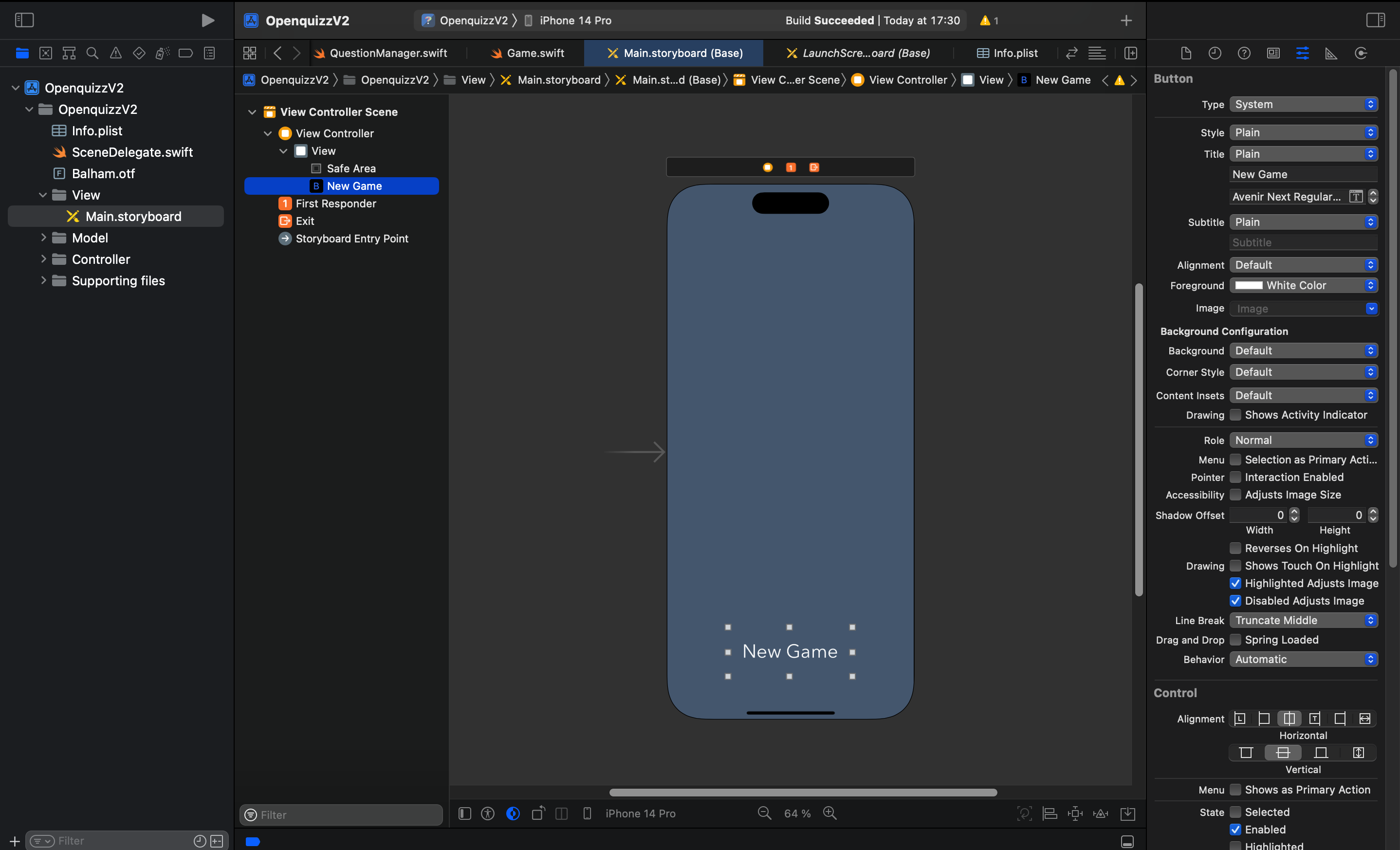Run the app with the play button
The width and height of the screenshot is (1400, 850).
click(208, 20)
